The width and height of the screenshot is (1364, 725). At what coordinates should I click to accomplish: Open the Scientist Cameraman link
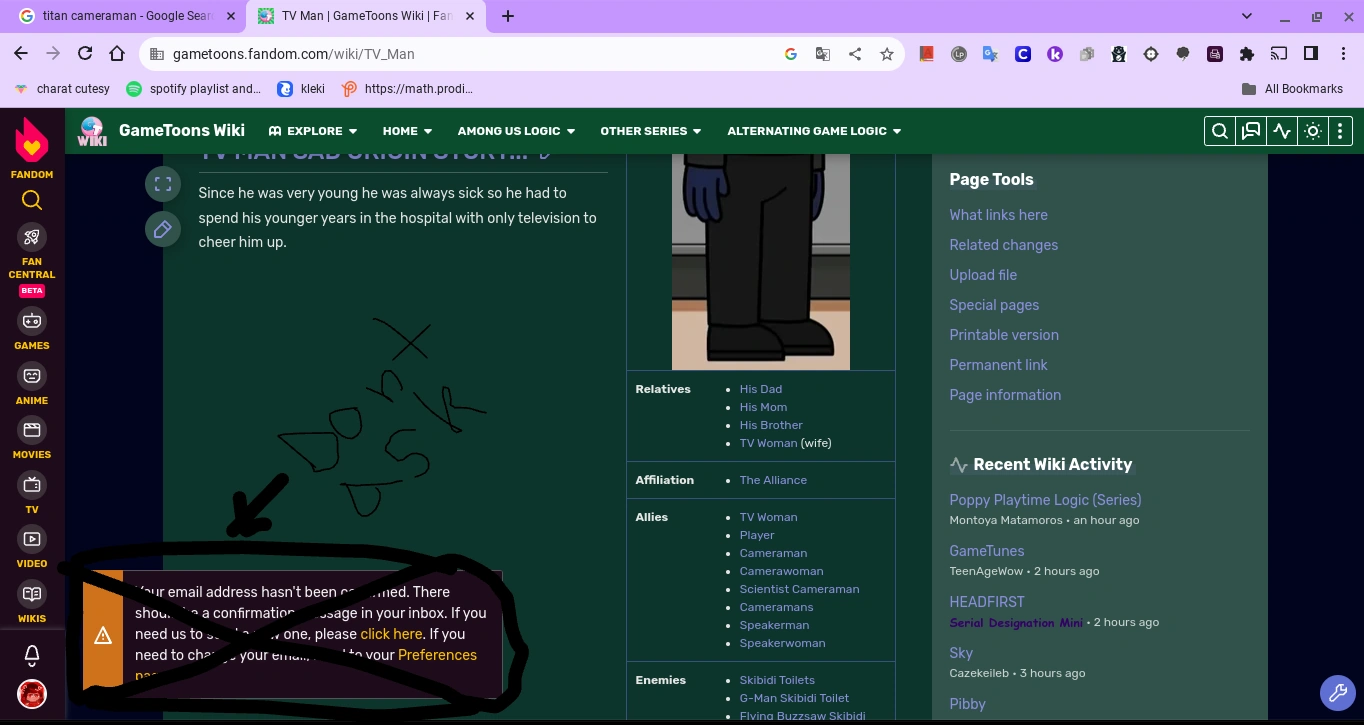tap(799, 589)
